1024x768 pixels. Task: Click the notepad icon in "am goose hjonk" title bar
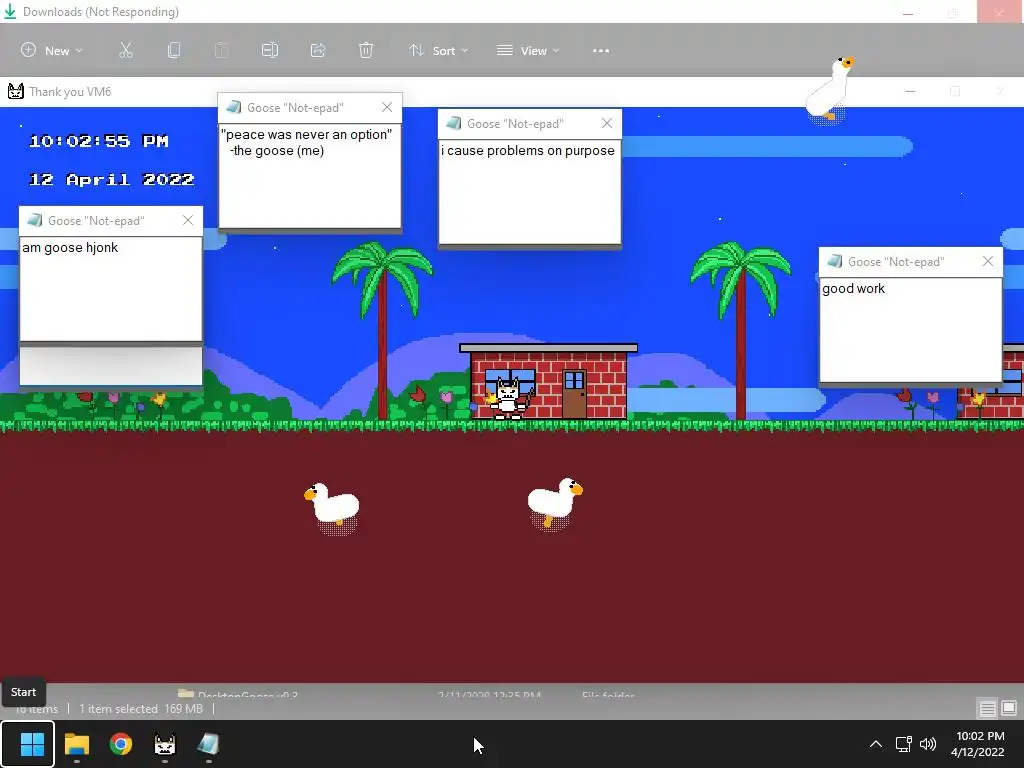click(x=35, y=220)
